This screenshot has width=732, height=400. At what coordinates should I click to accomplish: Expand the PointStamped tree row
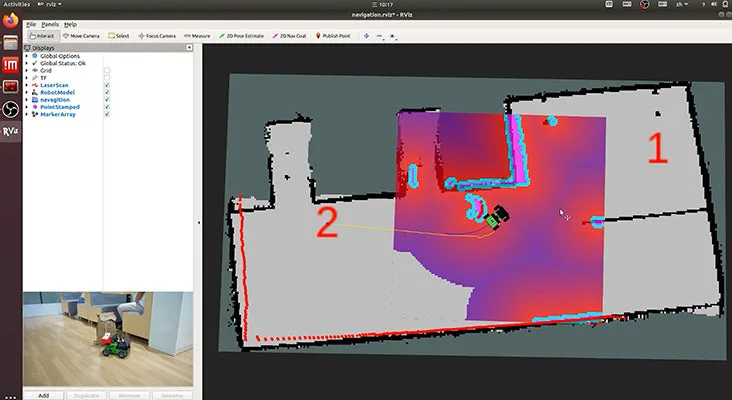click(27, 107)
